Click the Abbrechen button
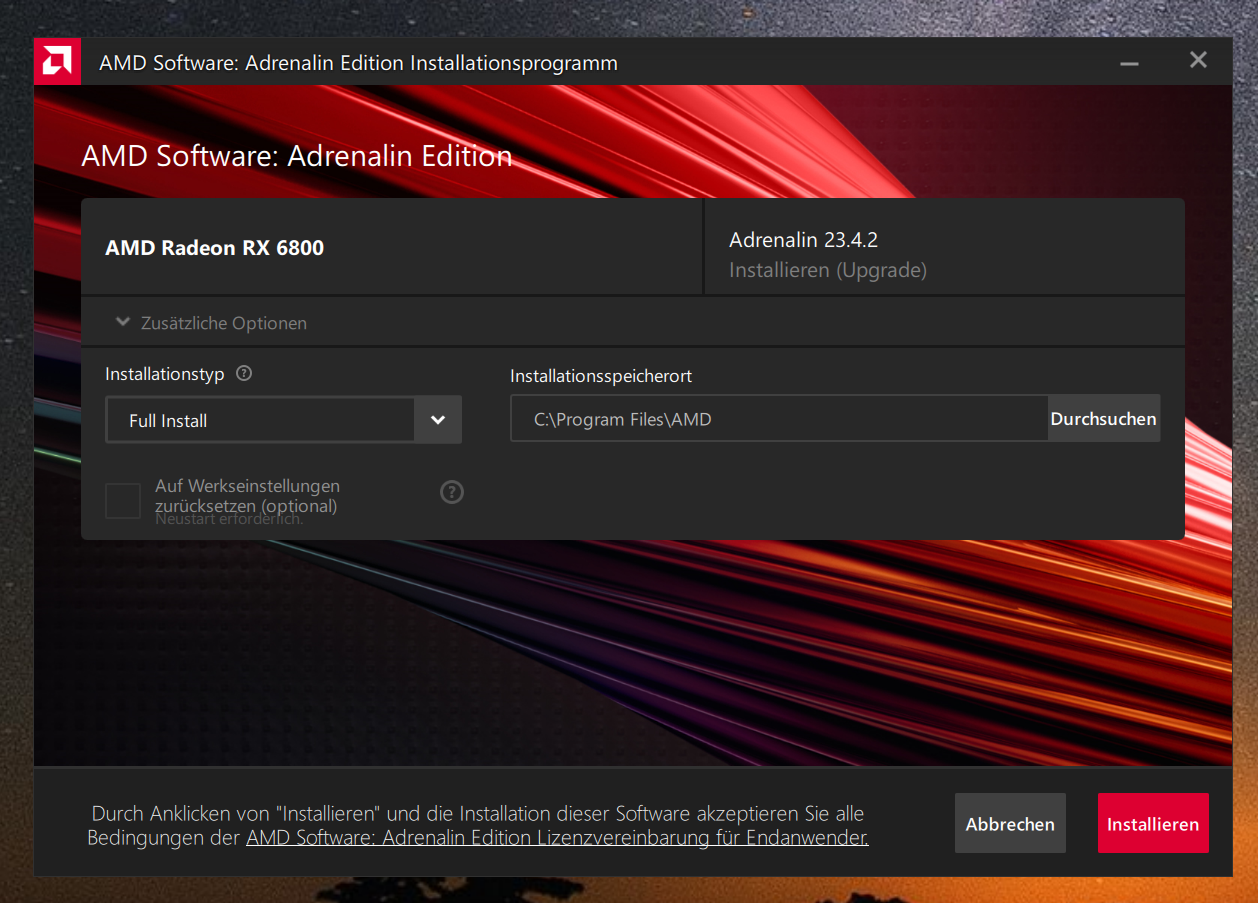The image size is (1258, 903). 1010,824
